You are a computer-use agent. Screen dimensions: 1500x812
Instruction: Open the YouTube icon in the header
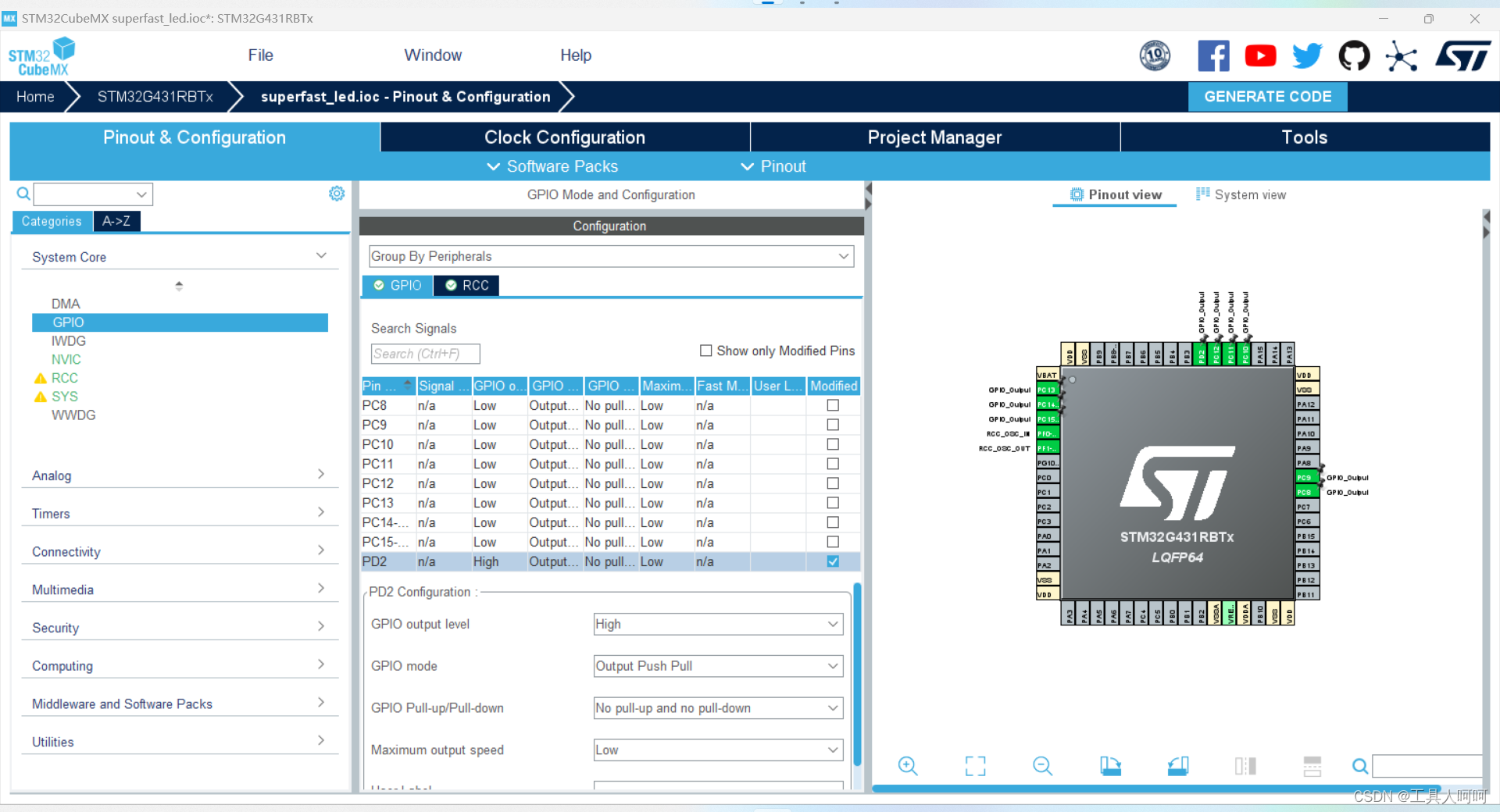[x=1260, y=55]
